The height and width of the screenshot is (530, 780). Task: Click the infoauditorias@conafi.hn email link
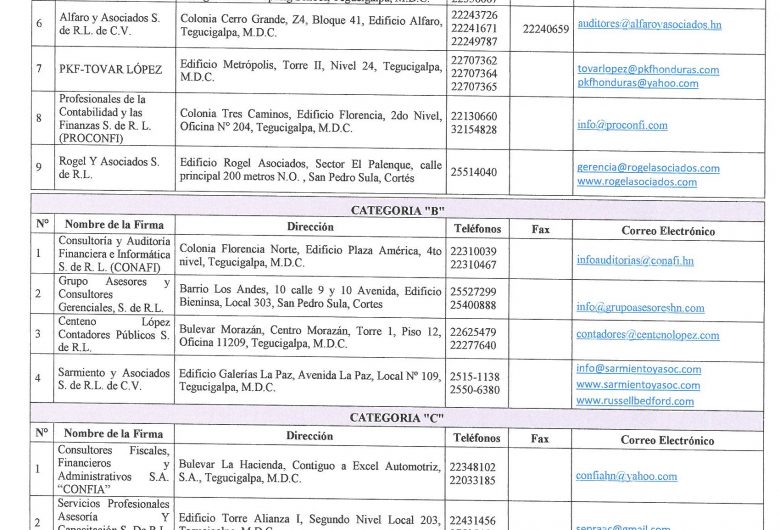[635, 260]
